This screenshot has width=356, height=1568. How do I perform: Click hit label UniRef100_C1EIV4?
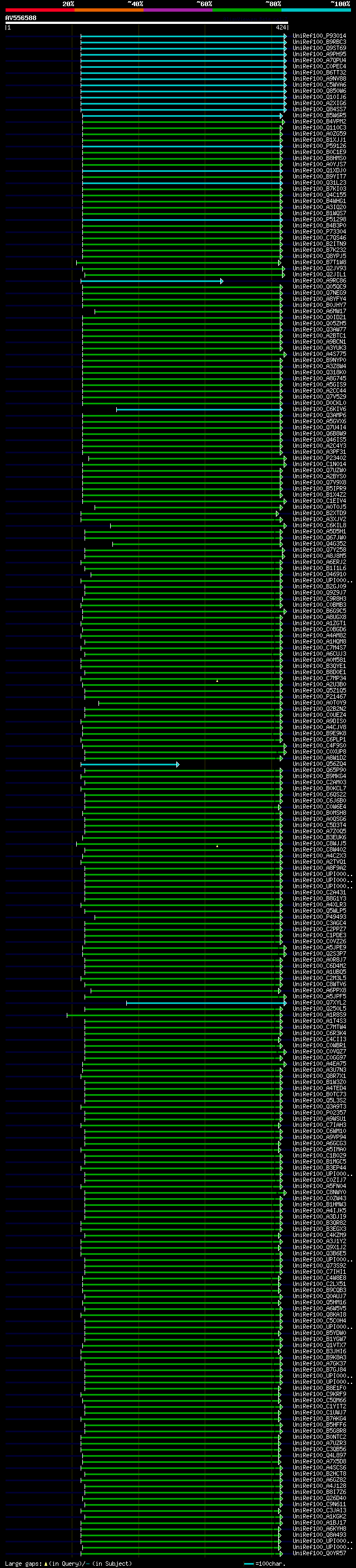tap(319, 501)
